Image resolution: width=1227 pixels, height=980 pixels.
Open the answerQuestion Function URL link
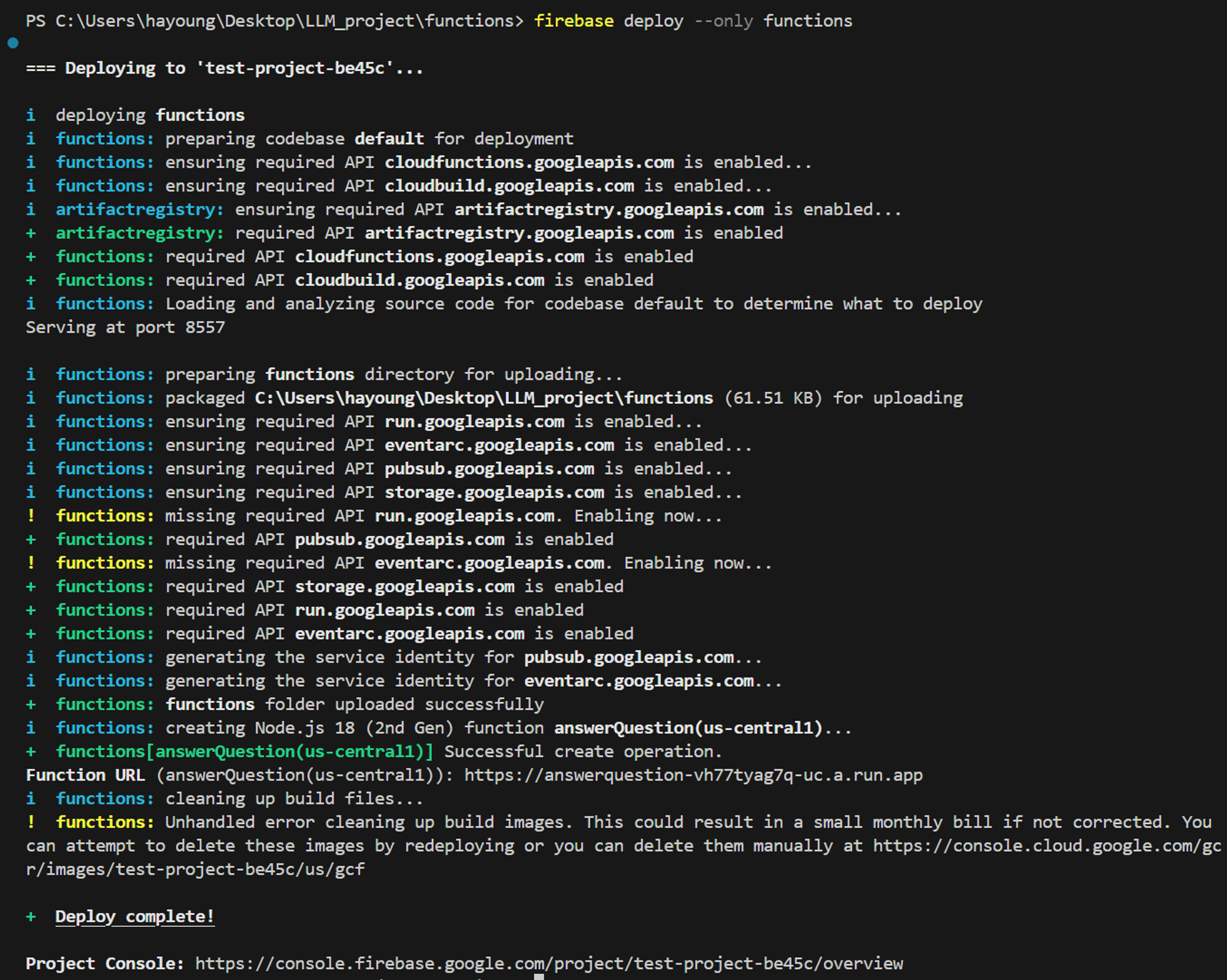coord(693,775)
